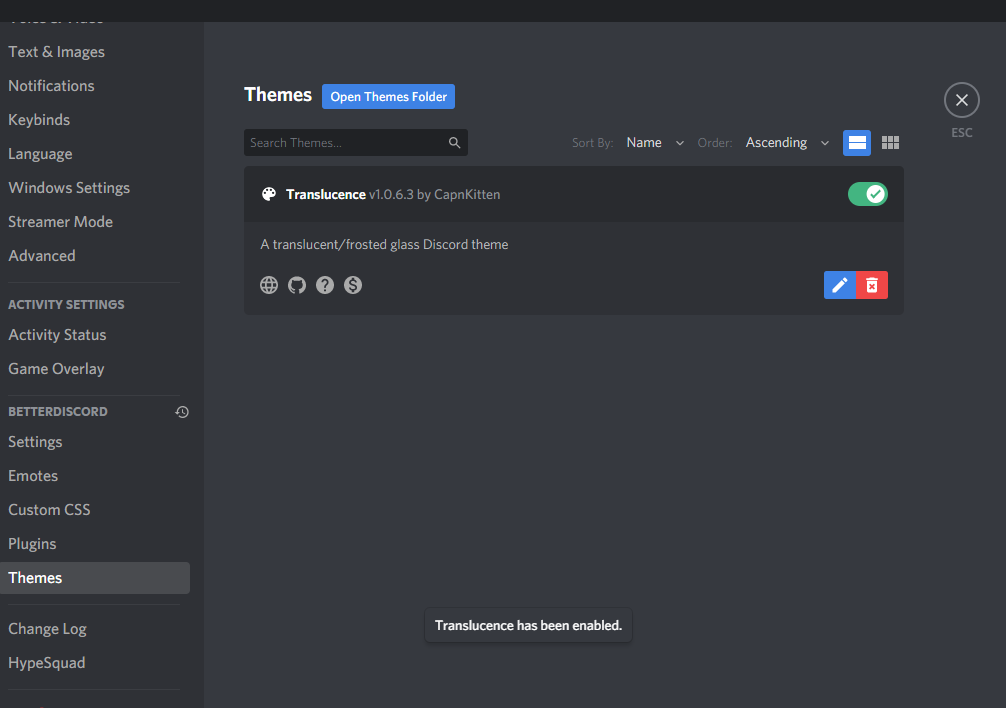Open the Sort By Name dropdown
Image resolution: width=1006 pixels, height=708 pixels.
click(x=655, y=142)
